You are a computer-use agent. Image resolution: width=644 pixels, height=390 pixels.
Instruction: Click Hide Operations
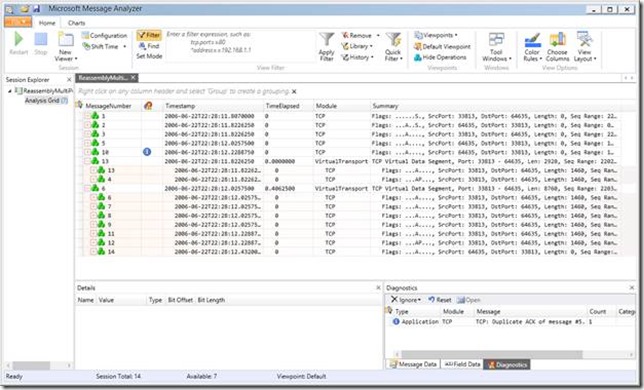point(440,57)
